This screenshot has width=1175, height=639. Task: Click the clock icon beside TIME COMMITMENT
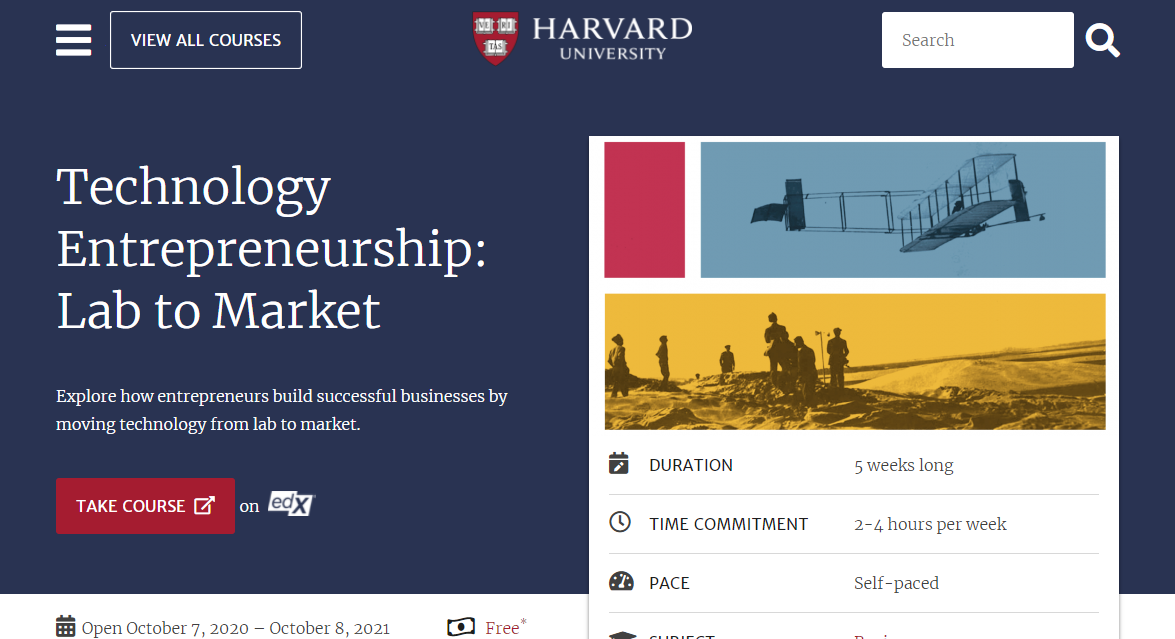[619, 523]
